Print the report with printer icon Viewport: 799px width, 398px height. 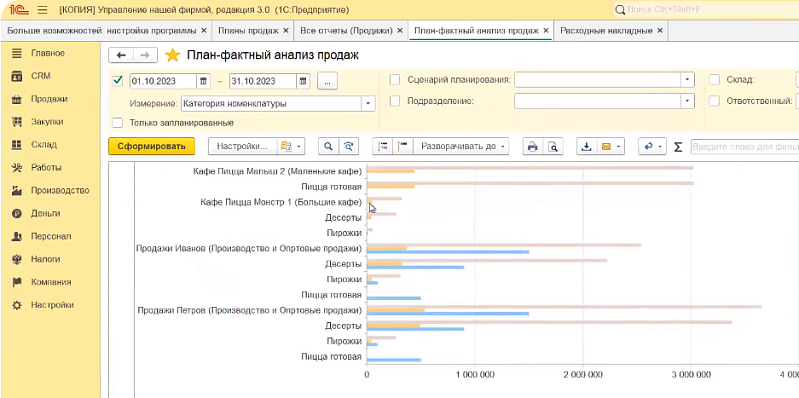tap(532, 146)
